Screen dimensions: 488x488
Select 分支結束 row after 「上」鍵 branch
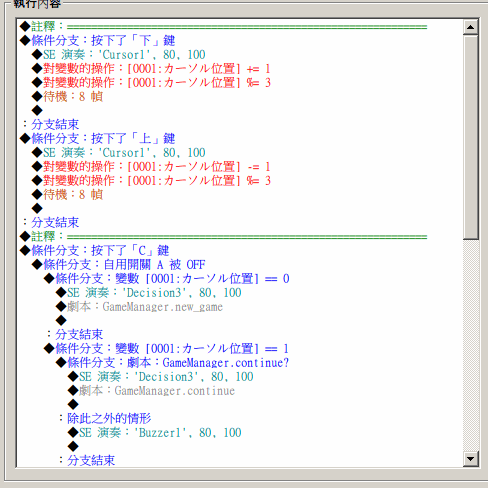pyautogui.click(x=50, y=222)
